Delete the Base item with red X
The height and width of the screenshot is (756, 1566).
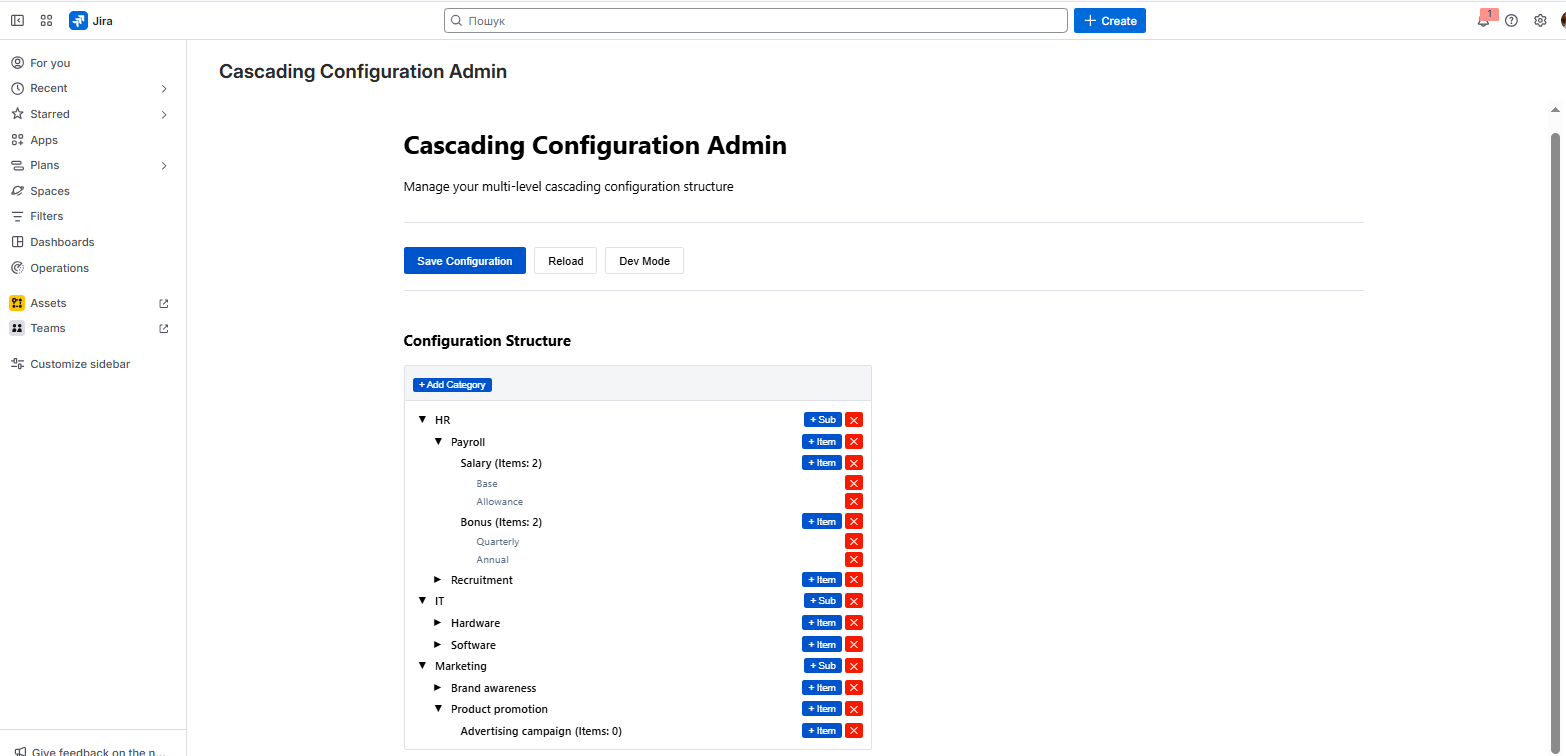coord(853,484)
